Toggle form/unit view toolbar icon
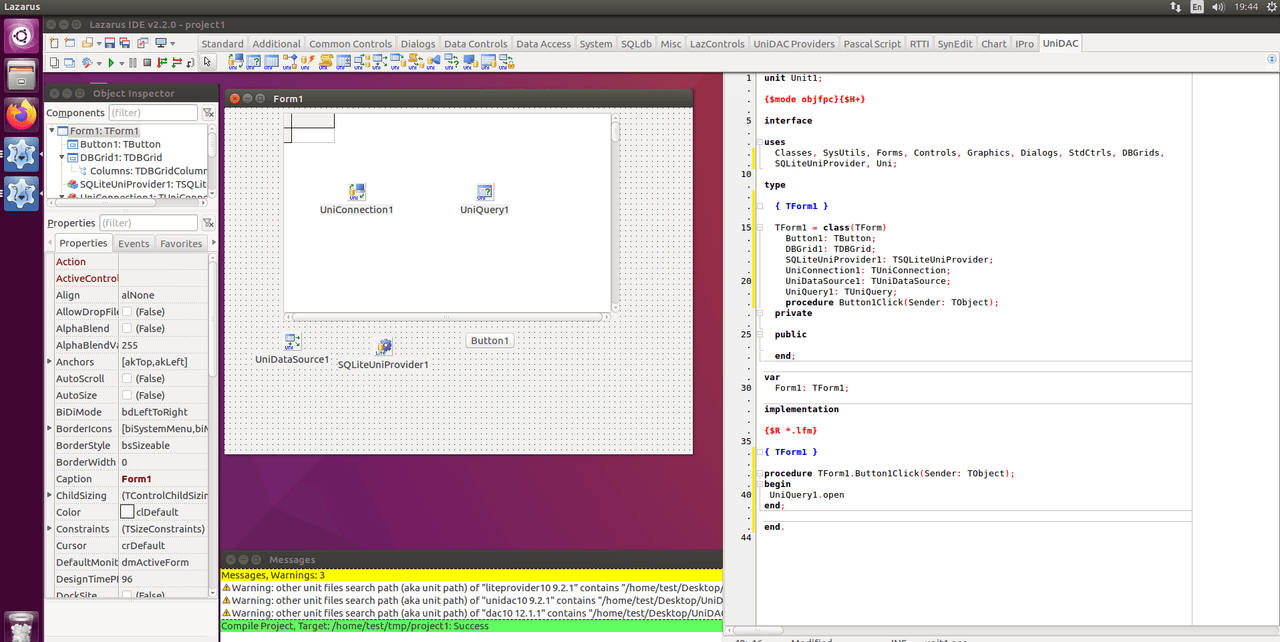1280x642 pixels. point(143,43)
